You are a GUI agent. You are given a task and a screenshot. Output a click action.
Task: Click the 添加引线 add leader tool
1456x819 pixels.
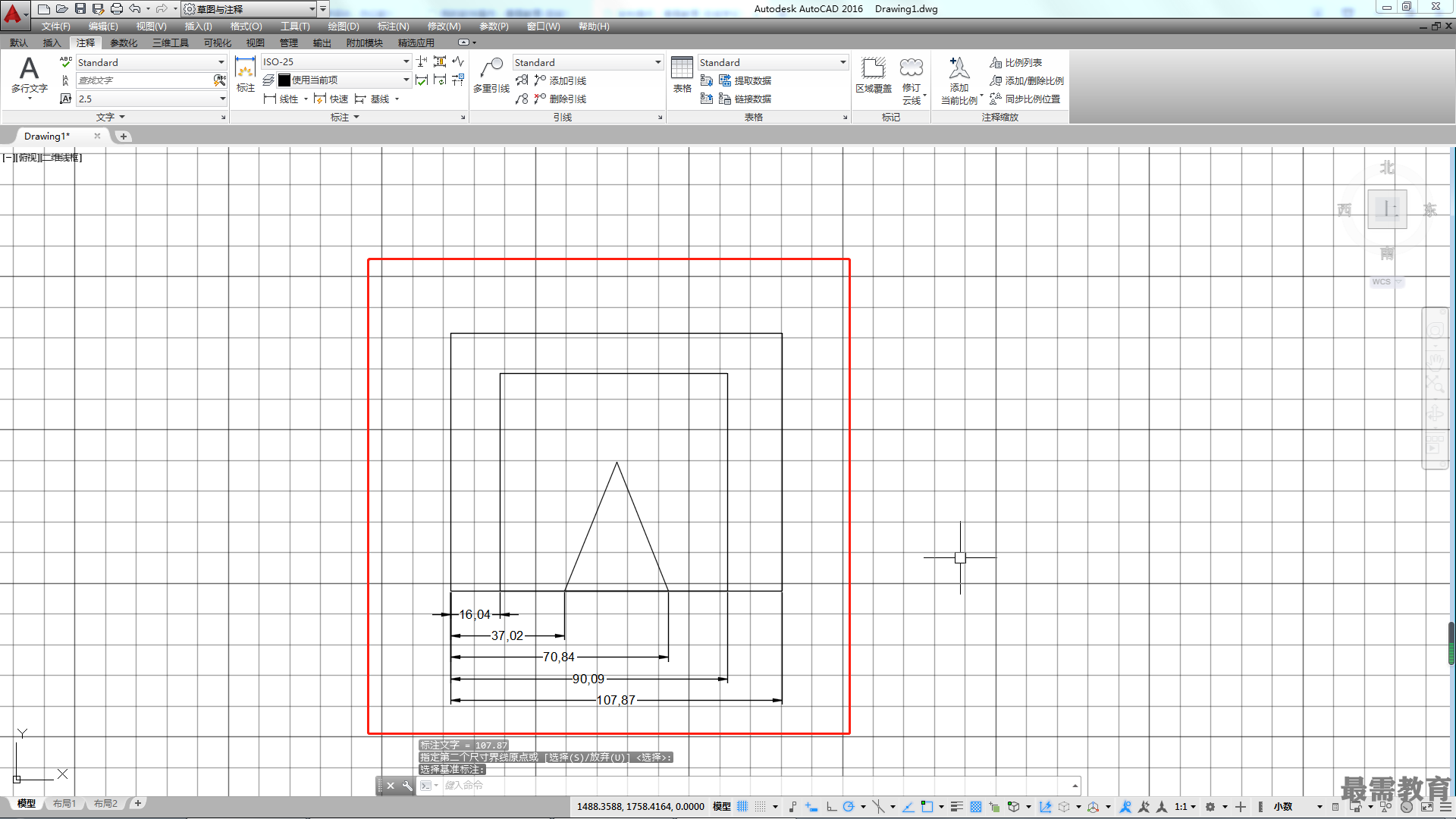click(560, 81)
